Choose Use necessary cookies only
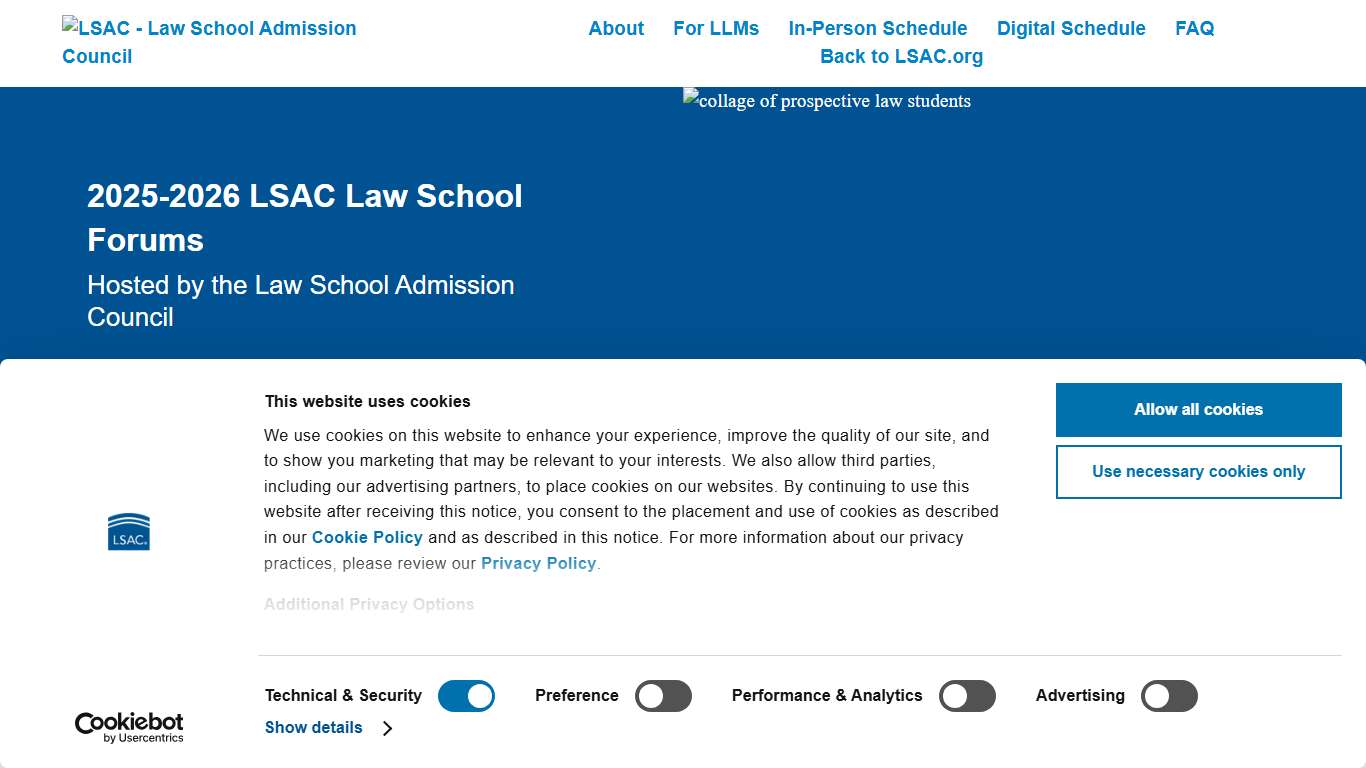 (x=1197, y=471)
